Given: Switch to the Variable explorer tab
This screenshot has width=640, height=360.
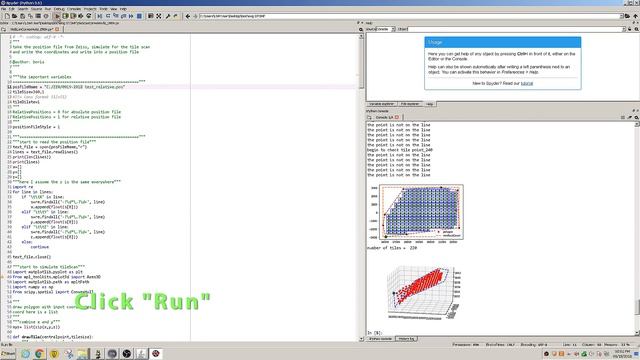Looking at the screenshot, I should (382, 104).
